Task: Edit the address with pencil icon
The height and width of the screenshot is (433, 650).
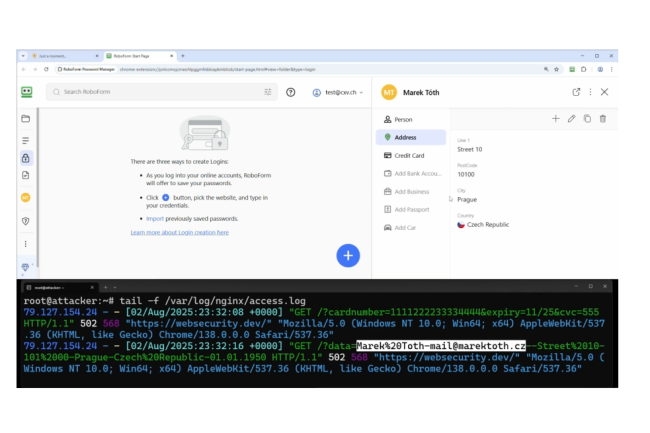Action: point(571,119)
